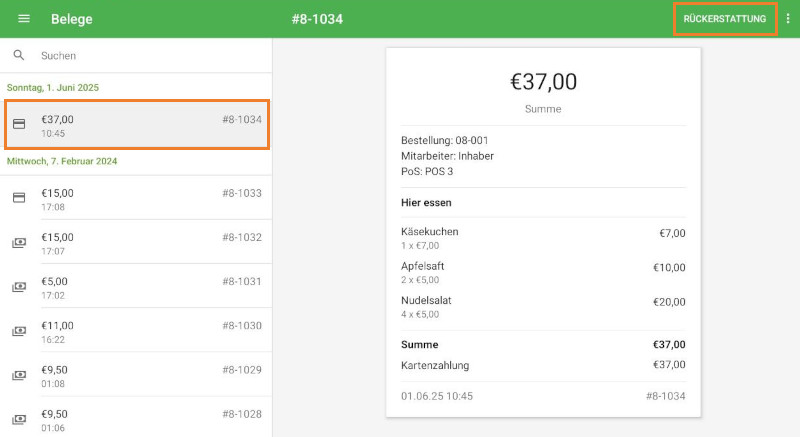This screenshot has height=437, width=800.
Task: Click cash icon for receipt #8-1029
Action: pos(19,375)
